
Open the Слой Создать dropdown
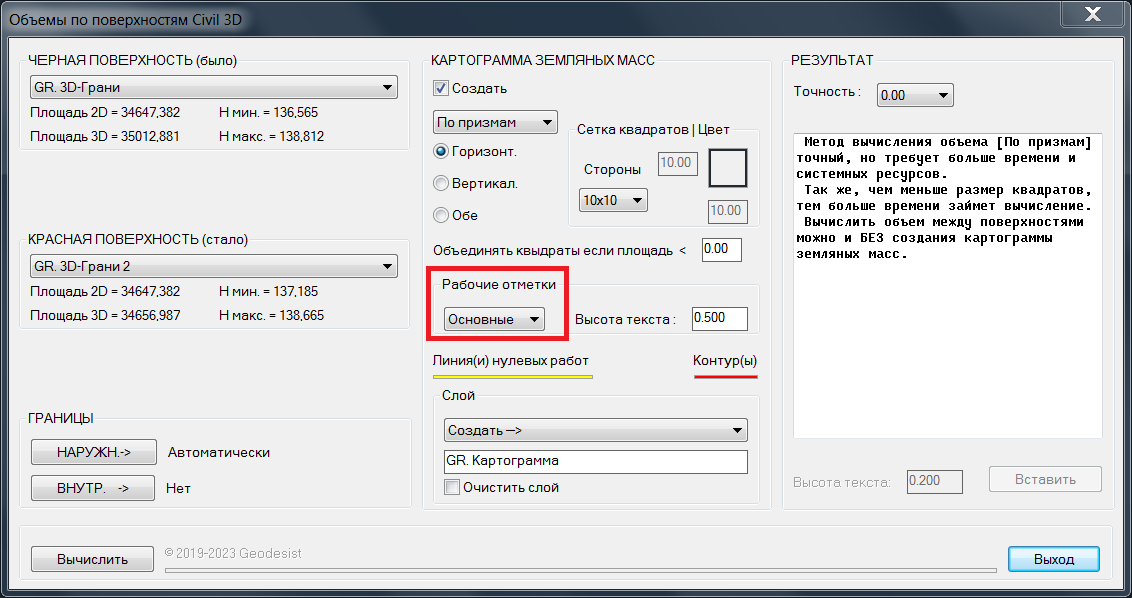[595, 430]
